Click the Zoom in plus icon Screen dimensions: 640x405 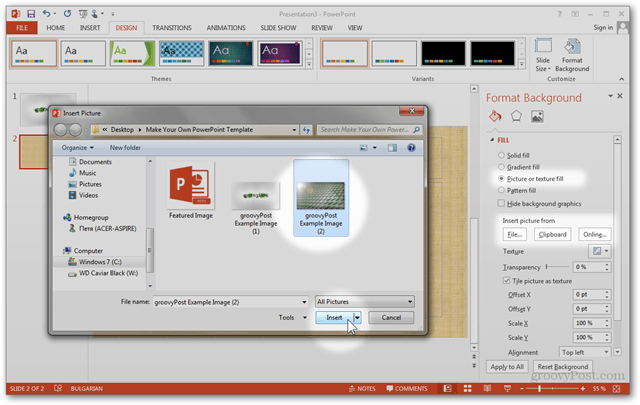[583, 389]
